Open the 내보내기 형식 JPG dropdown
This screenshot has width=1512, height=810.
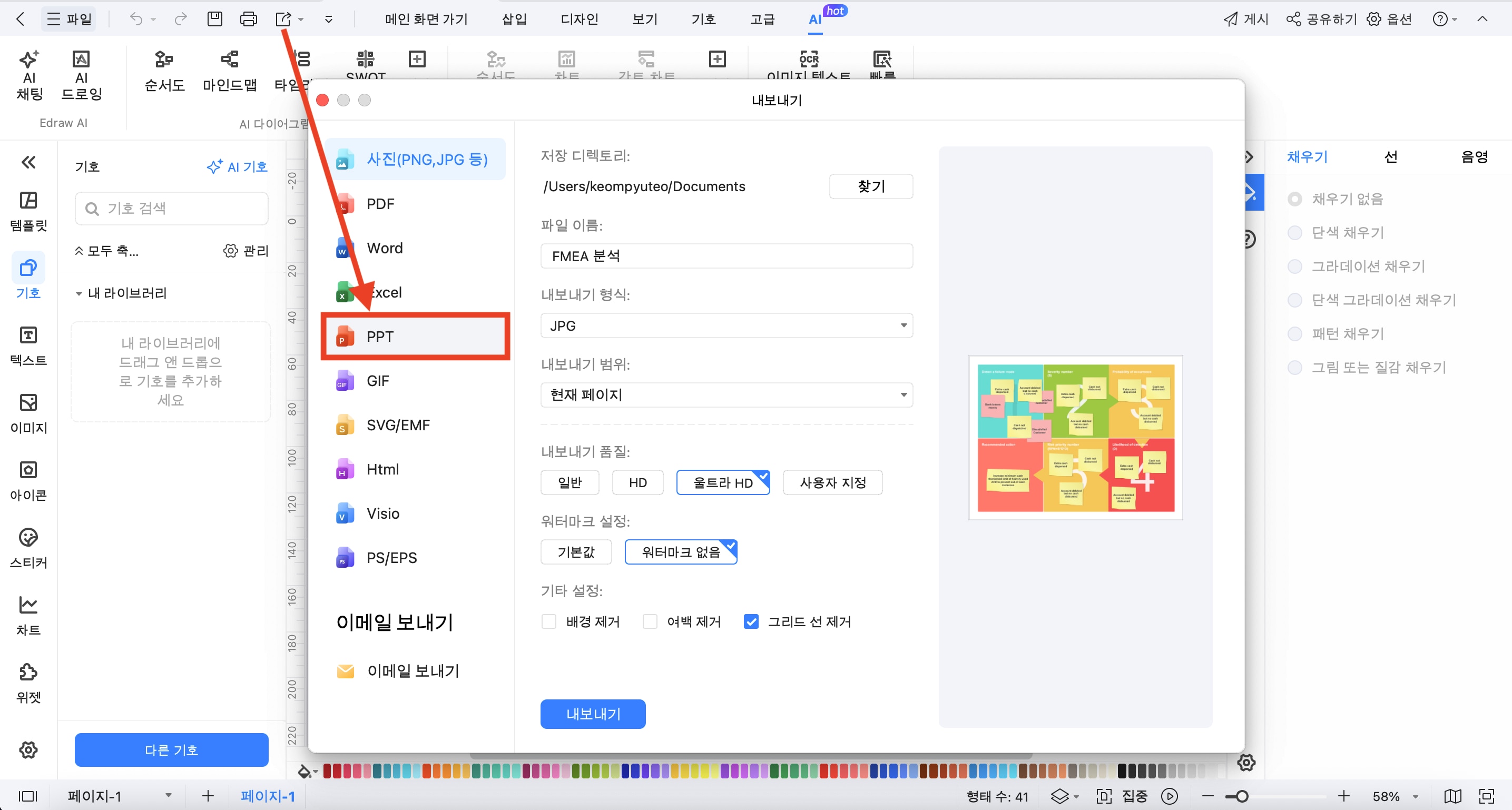coord(726,326)
